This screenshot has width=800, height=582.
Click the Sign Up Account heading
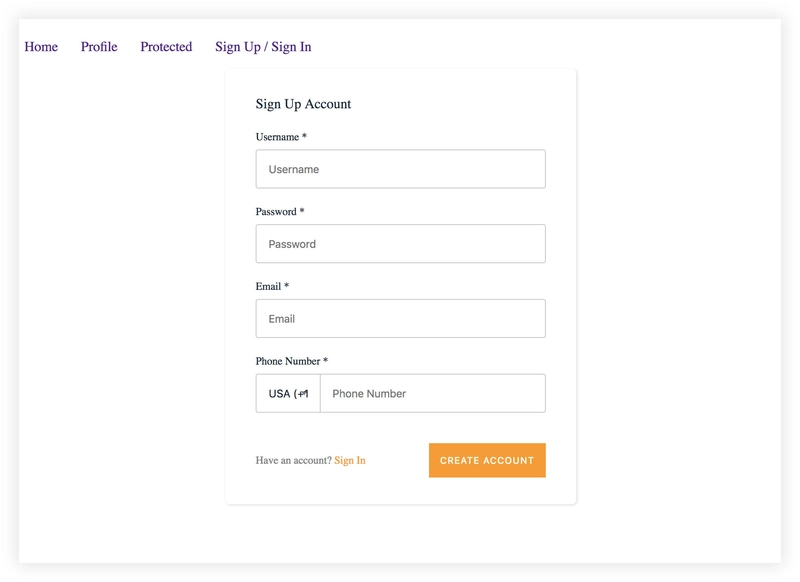[303, 104]
